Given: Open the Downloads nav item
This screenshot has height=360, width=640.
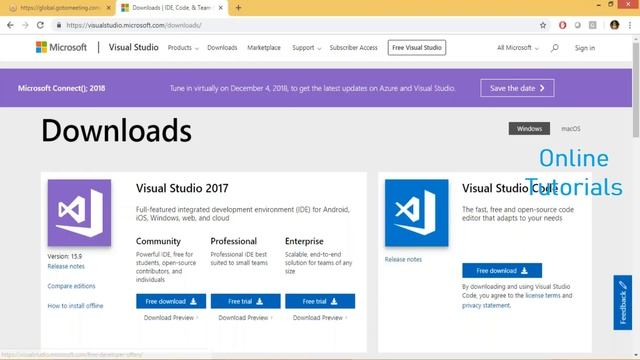Looking at the screenshot, I should pyautogui.click(x=222, y=48).
